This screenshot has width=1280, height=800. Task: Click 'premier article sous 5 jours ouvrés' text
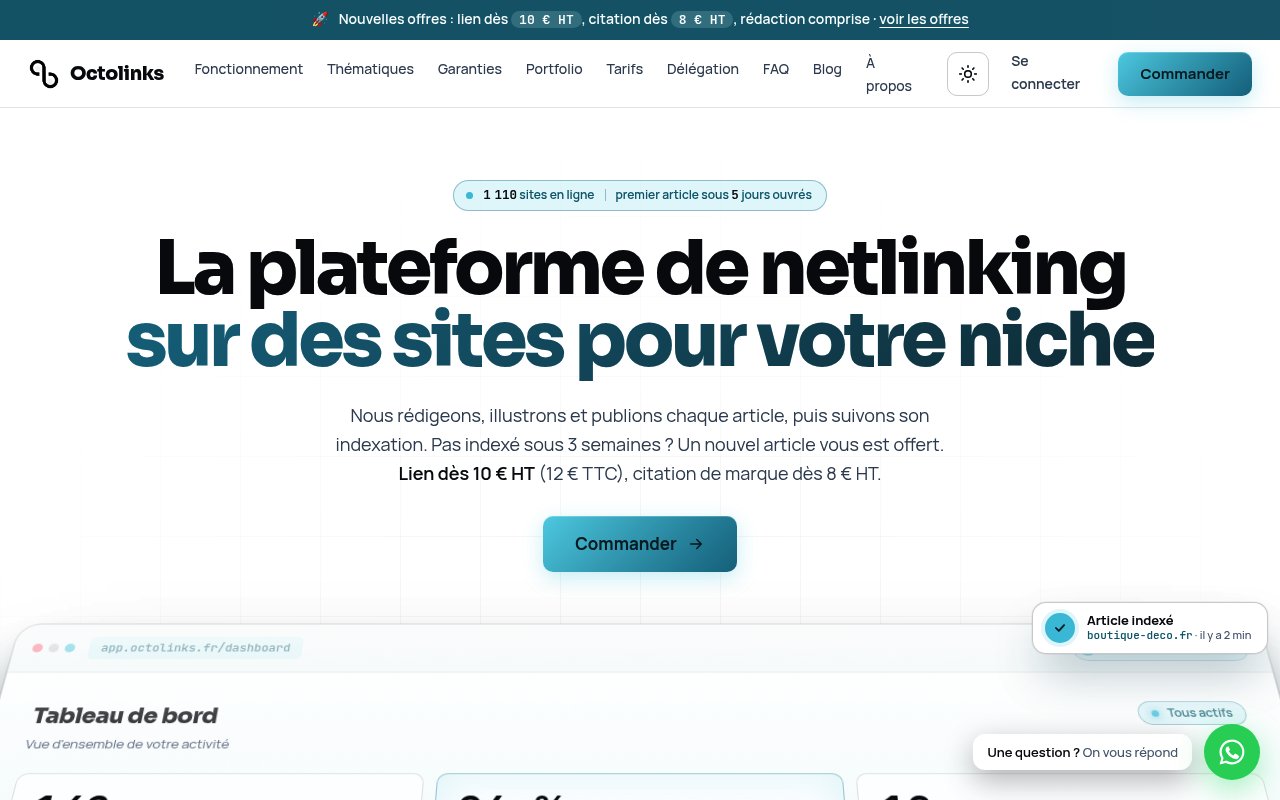coord(714,195)
